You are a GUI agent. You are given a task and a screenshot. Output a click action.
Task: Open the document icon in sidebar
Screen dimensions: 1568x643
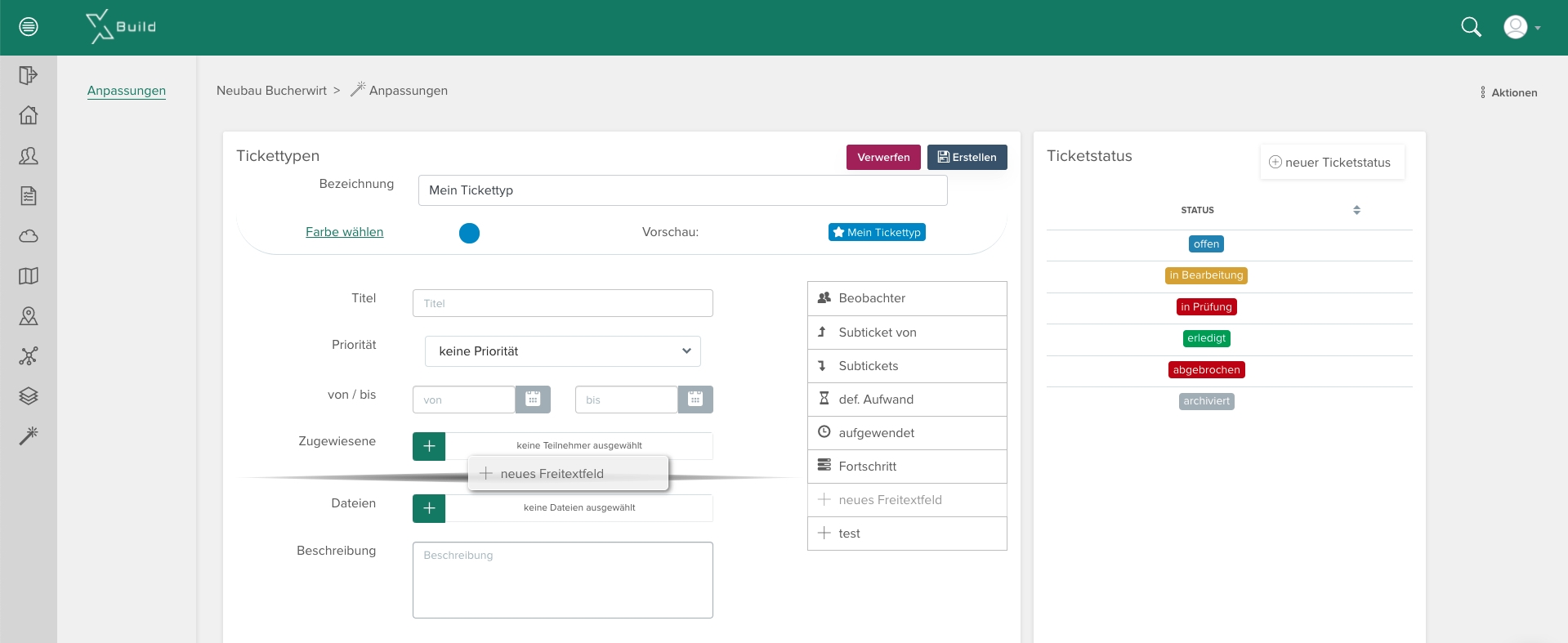point(29,195)
